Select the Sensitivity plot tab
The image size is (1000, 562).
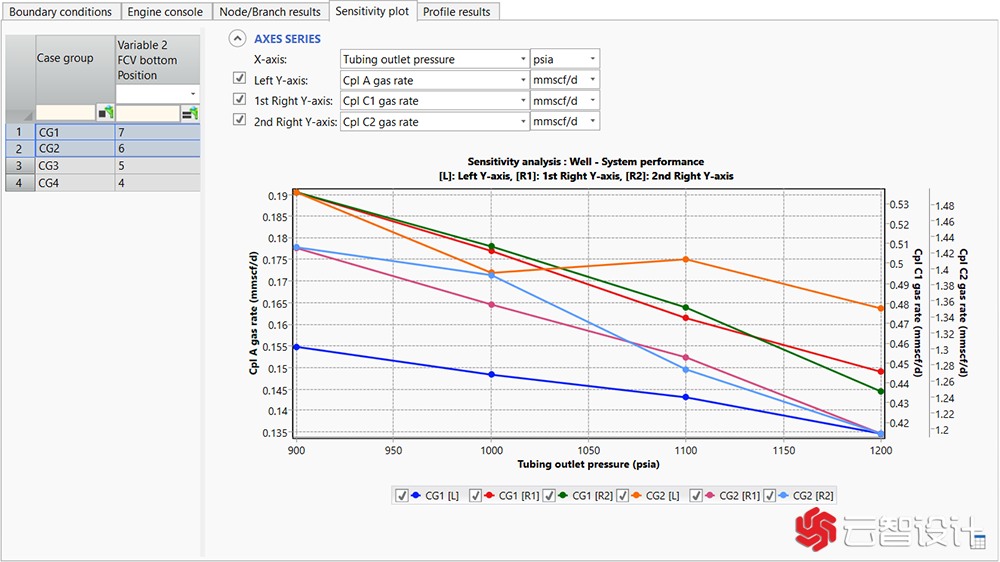click(372, 11)
